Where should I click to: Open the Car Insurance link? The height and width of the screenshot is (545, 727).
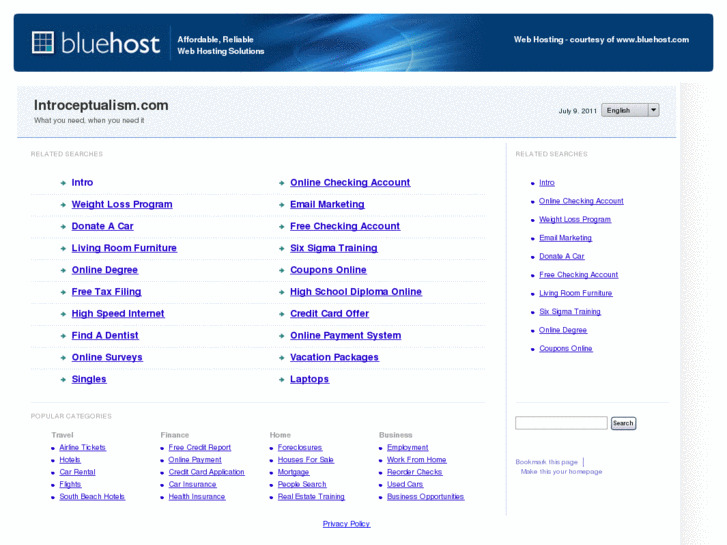tap(192, 484)
